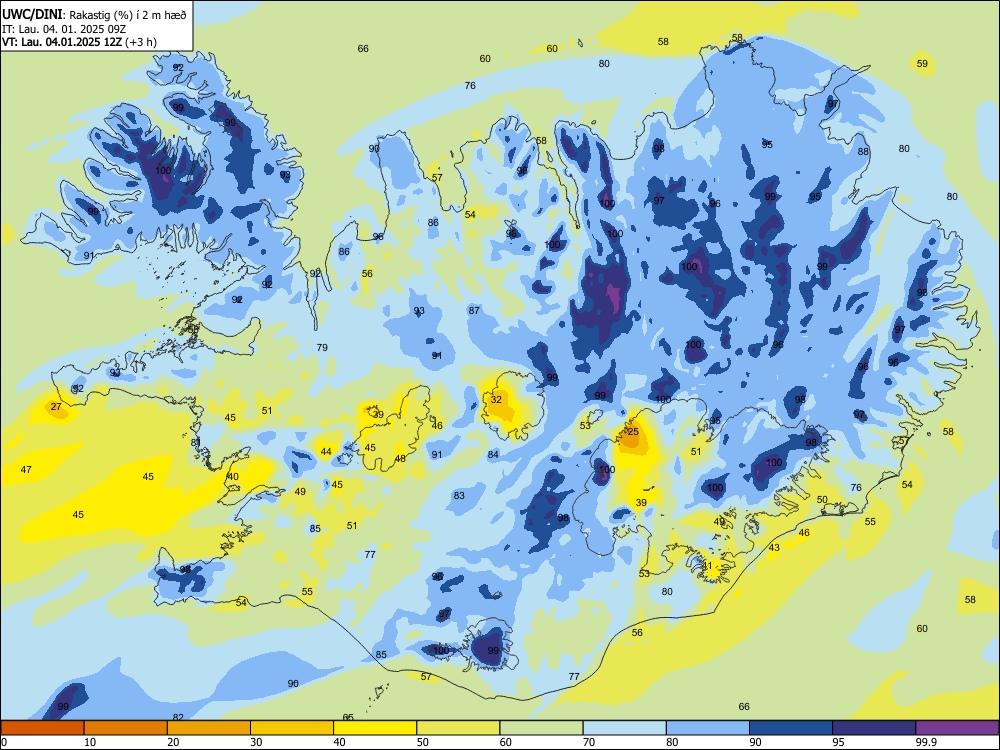1000x750 pixels.
Task: Click the 0–10 dark red legend swatch
Action: tap(42, 728)
